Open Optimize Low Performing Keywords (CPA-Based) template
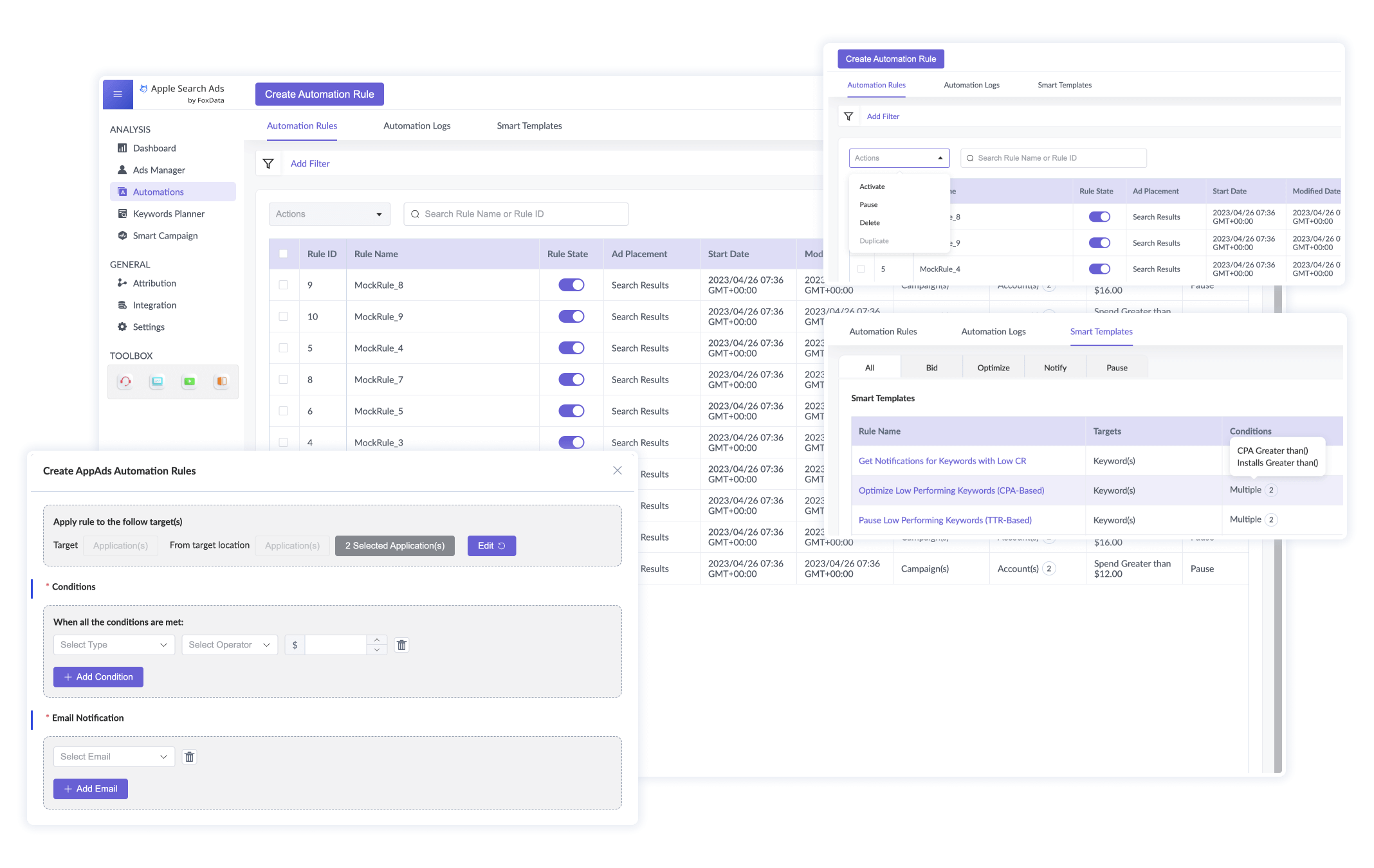Screen dimensions: 1374x868 click(951, 491)
